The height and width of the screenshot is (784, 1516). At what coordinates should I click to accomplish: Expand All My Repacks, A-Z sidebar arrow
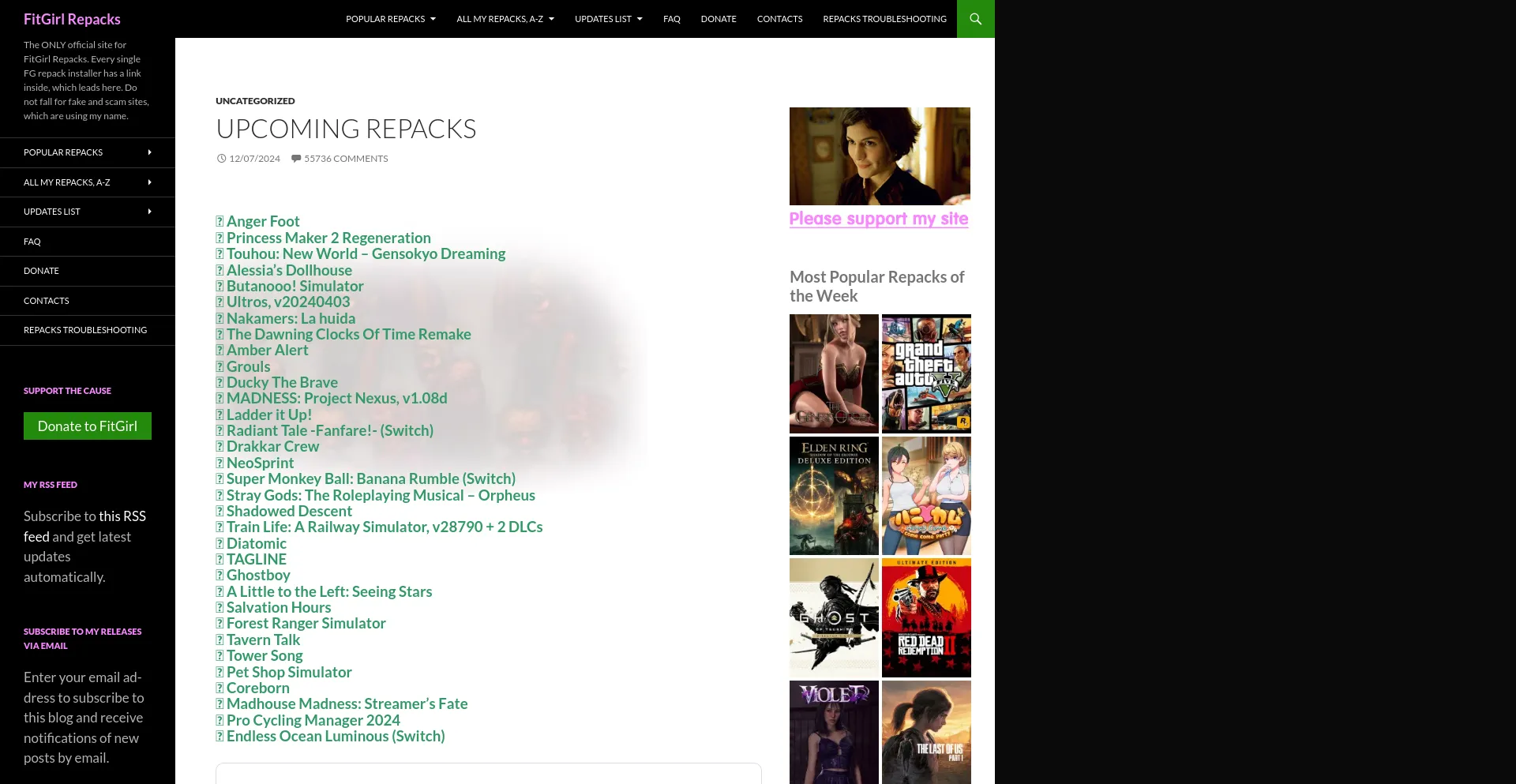149,182
